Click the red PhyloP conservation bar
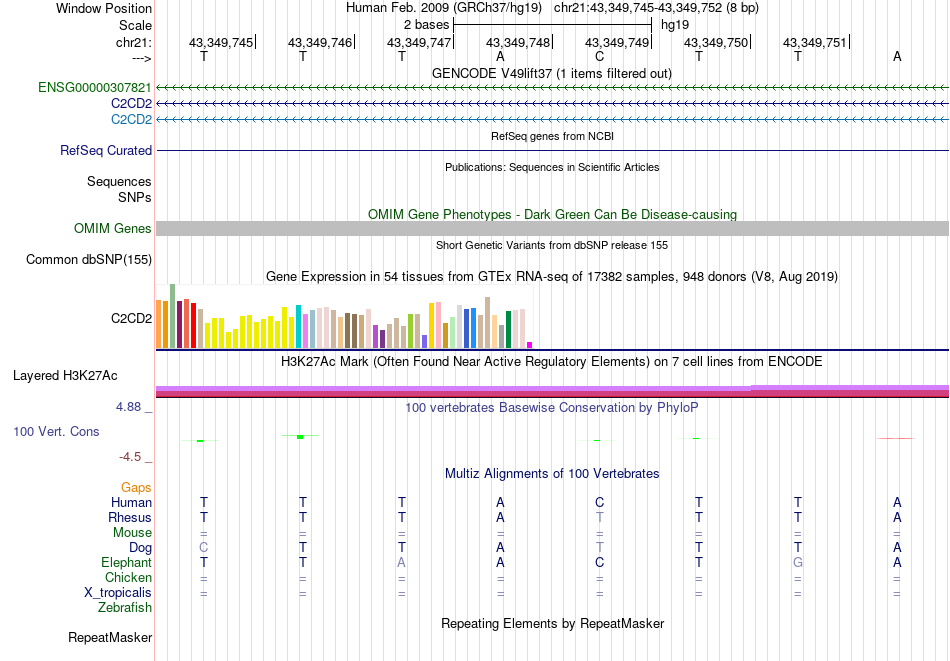This screenshot has width=950, height=661. pyautogui.click(x=895, y=438)
